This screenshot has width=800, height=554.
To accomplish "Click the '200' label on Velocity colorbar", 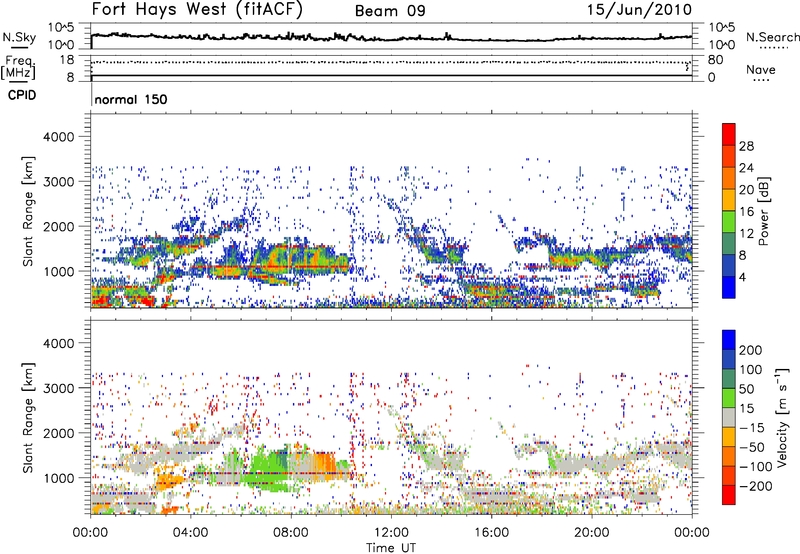I will pyautogui.click(x=751, y=350).
